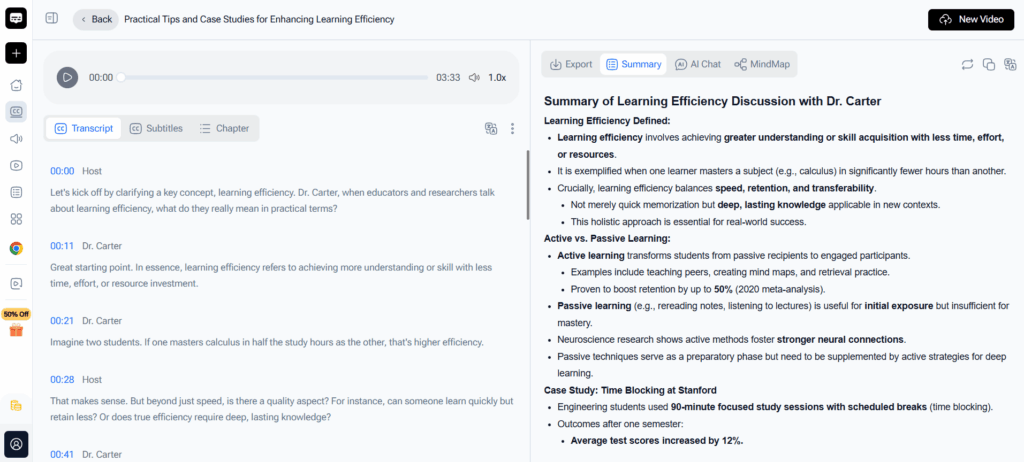Image resolution: width=1024 pixels, height=462 pixels.
Task: Click the audio progress bar
Action: (275, 77)
